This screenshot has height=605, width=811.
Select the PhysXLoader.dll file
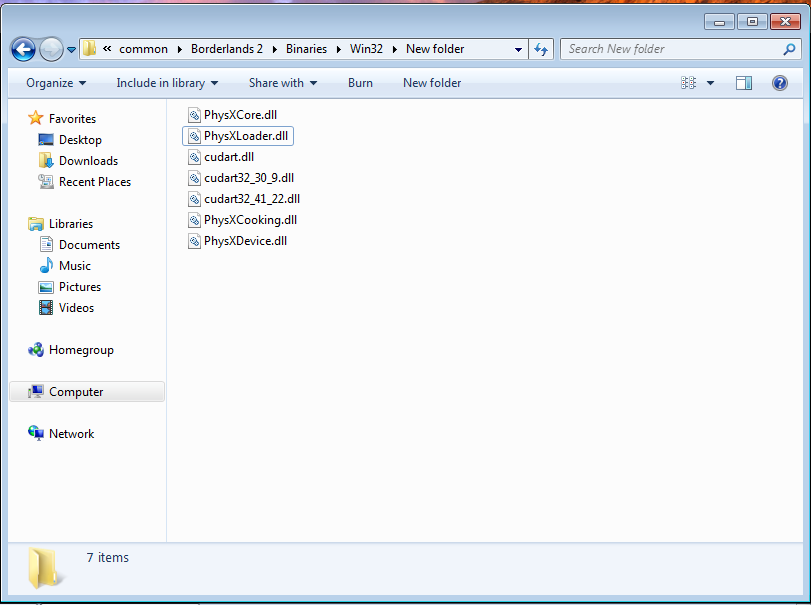(238, 136)
